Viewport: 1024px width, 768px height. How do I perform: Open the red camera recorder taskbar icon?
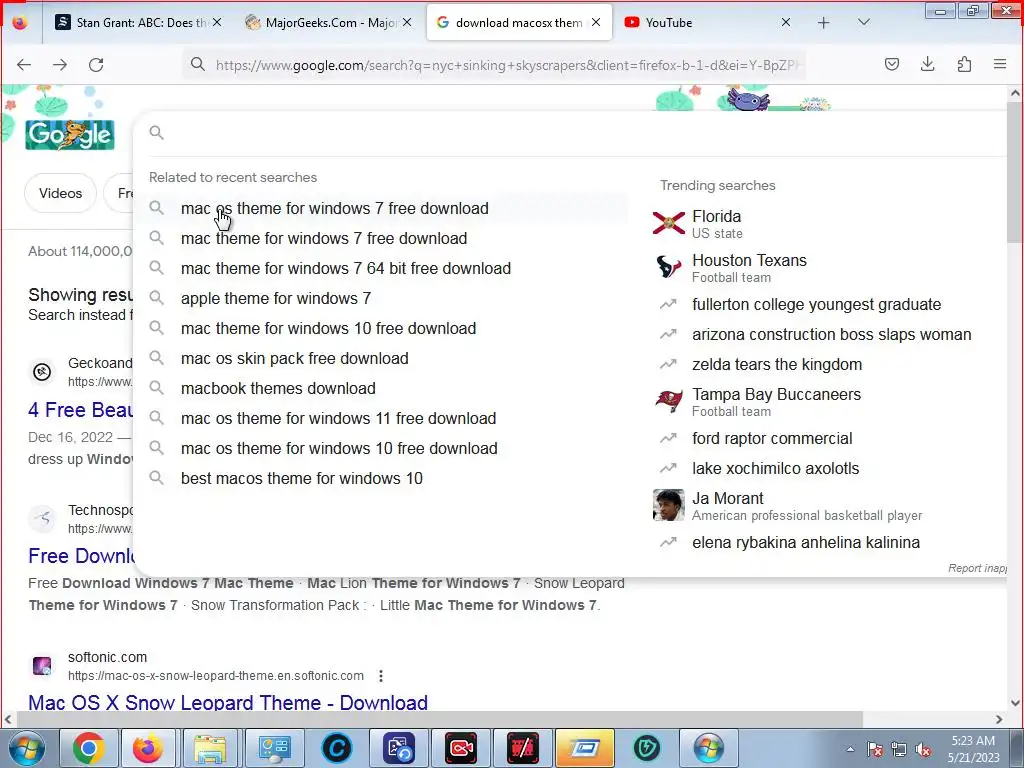point(461,748)
